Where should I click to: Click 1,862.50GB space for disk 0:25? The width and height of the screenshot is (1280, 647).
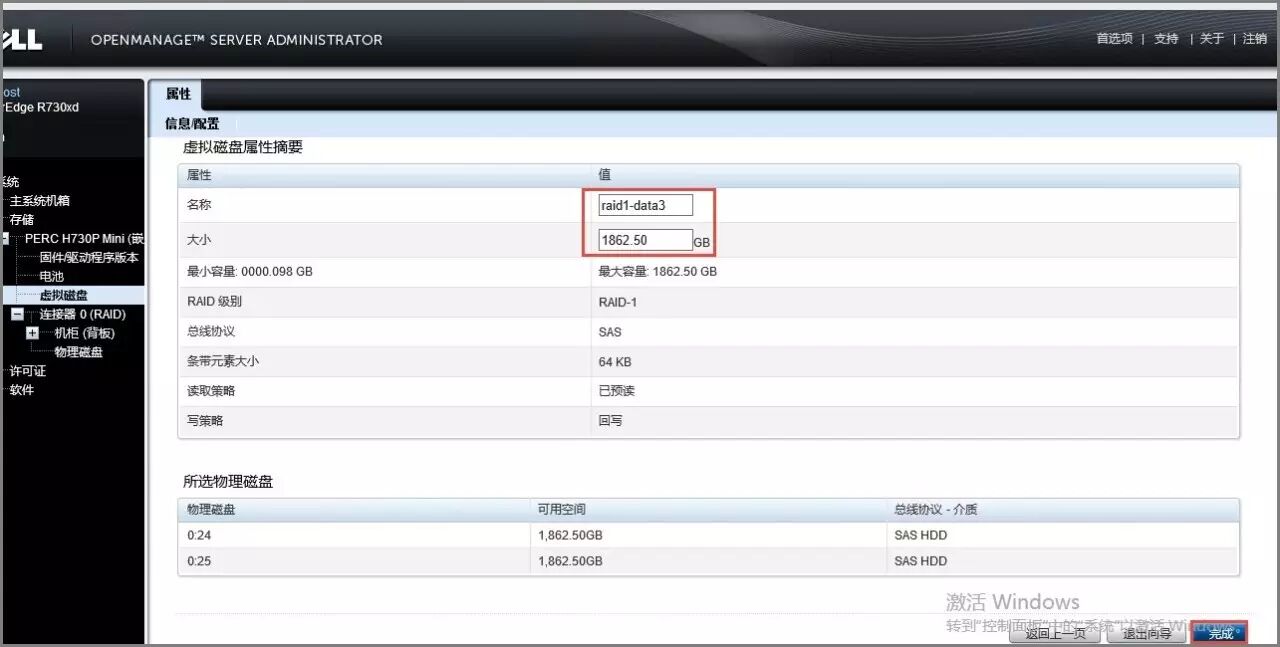(x=570, y=562)
